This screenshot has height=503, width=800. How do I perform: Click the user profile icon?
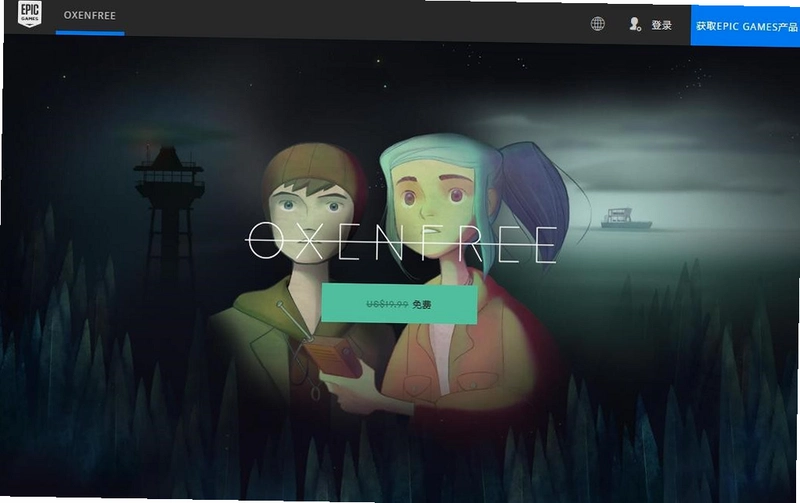tap(635, 24)
